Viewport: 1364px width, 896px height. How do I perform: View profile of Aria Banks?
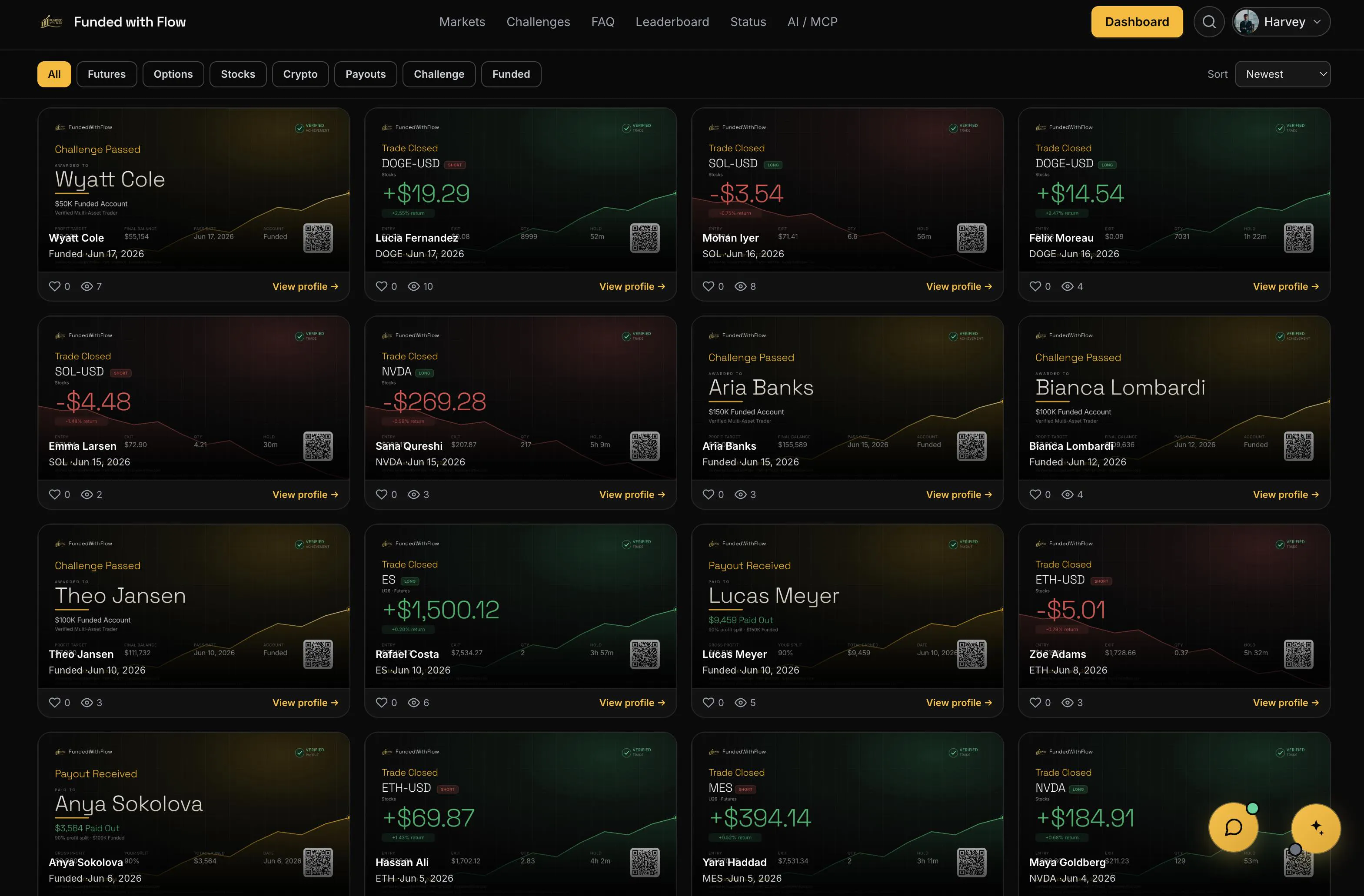(959, 494)
